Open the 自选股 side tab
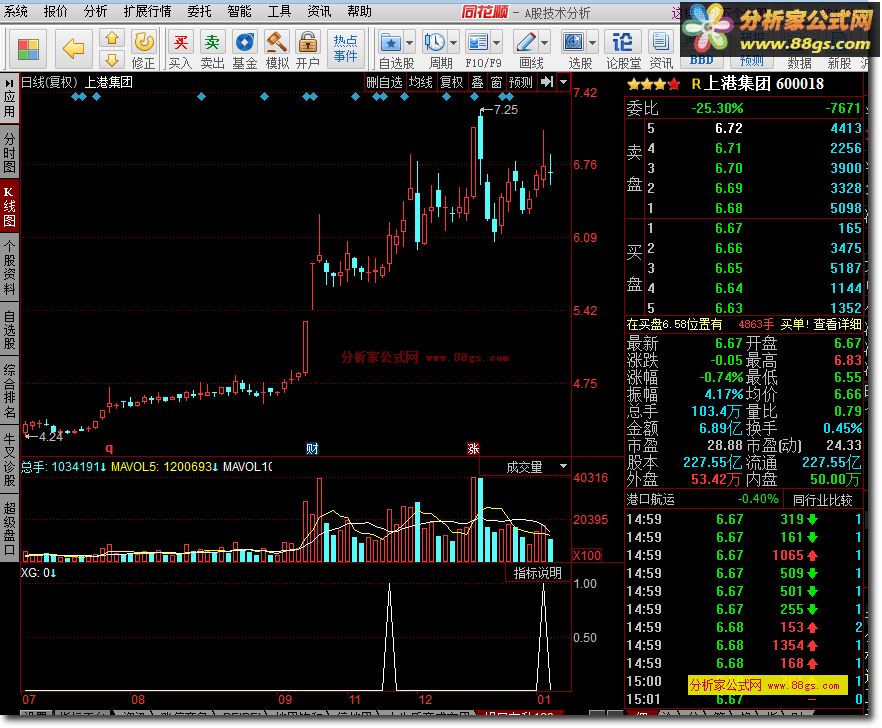The image size is (882, 728). (x=9, y=329)
